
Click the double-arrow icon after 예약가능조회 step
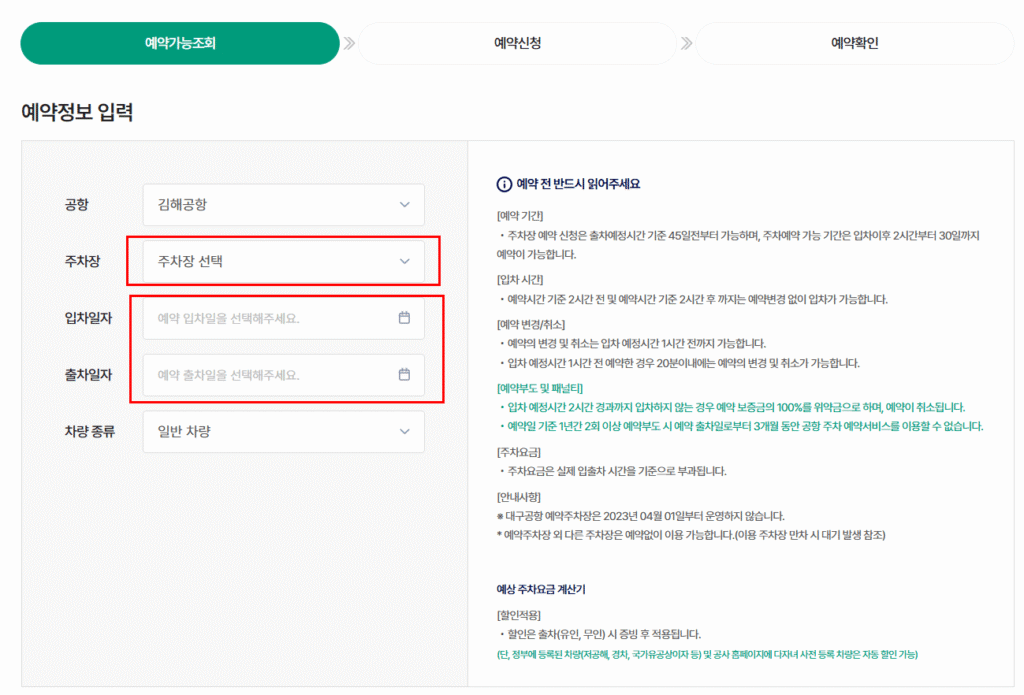coord(349,43)
